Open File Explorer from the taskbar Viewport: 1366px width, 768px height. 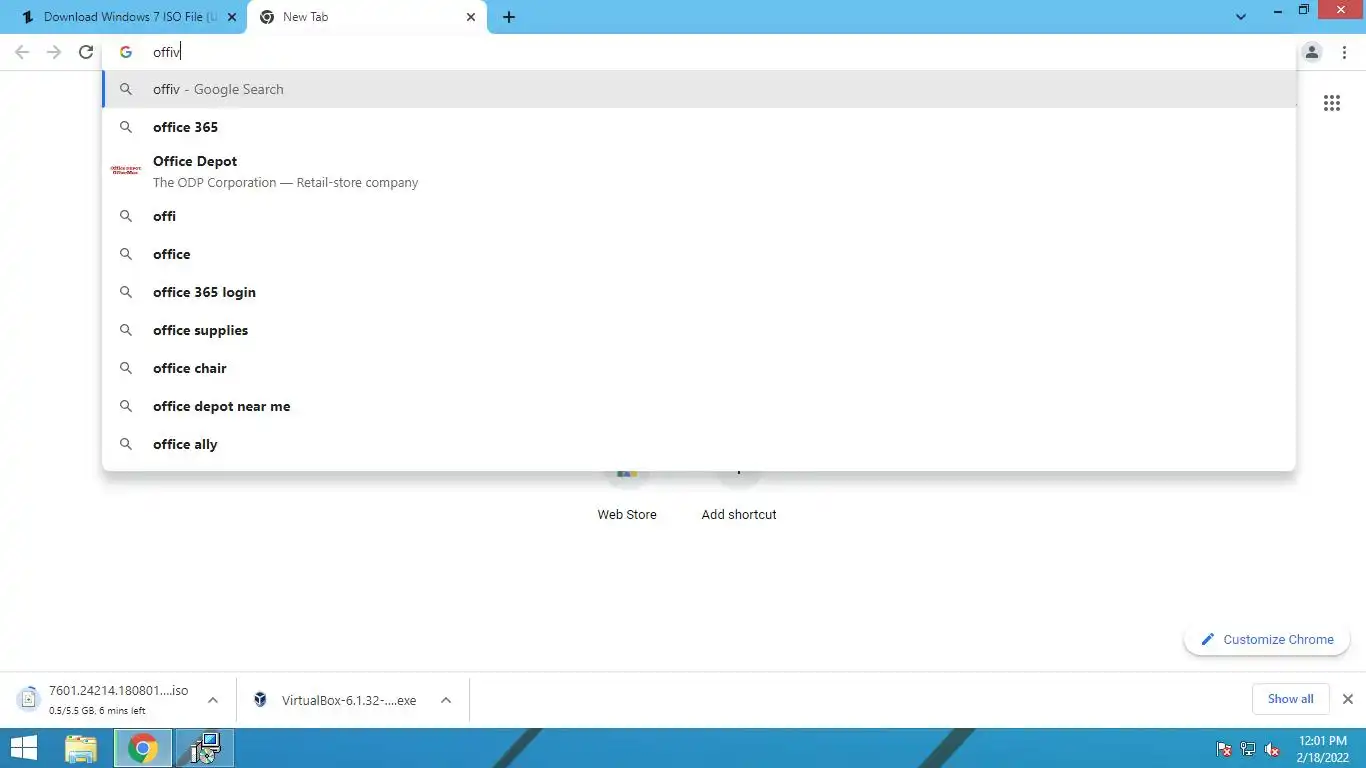tap(81, 748)
